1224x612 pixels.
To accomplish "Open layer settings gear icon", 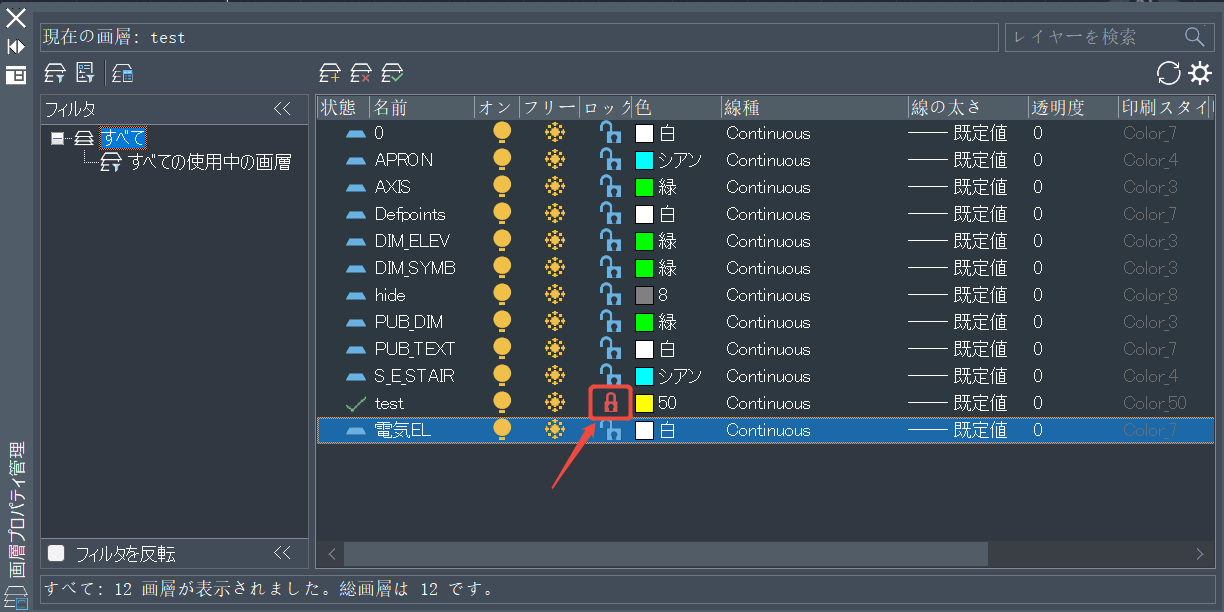I will tap(1199, 73).
